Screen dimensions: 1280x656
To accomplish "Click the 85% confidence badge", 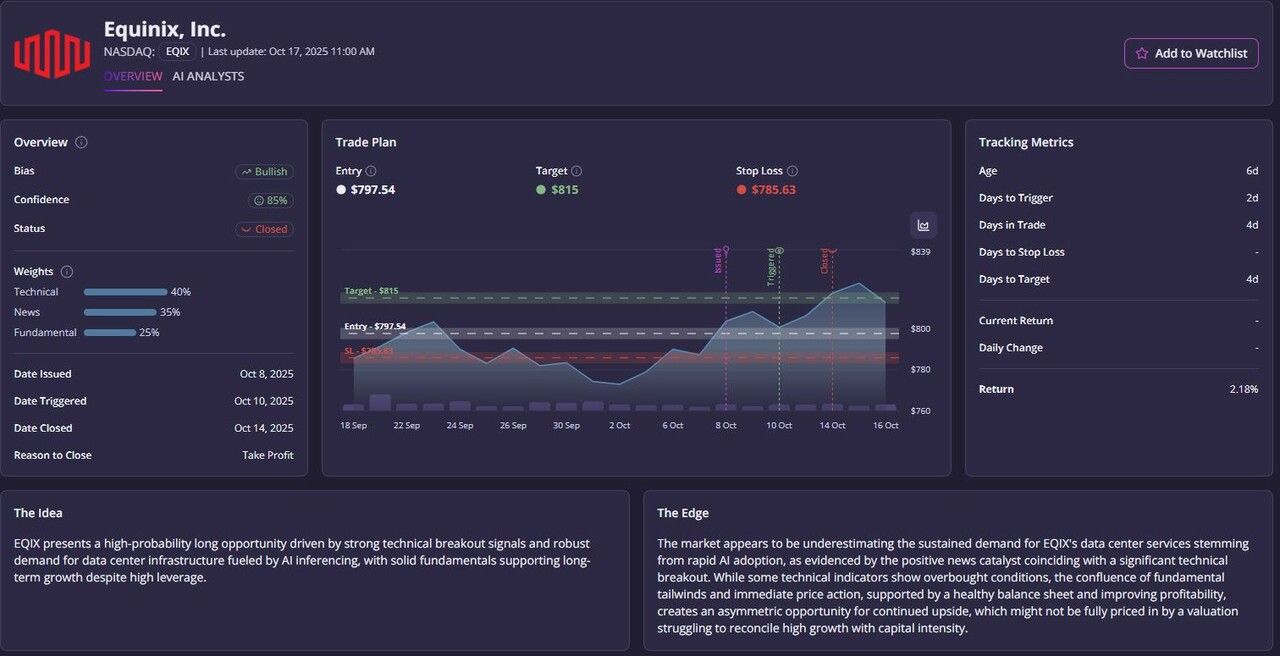I will point(270,200).
